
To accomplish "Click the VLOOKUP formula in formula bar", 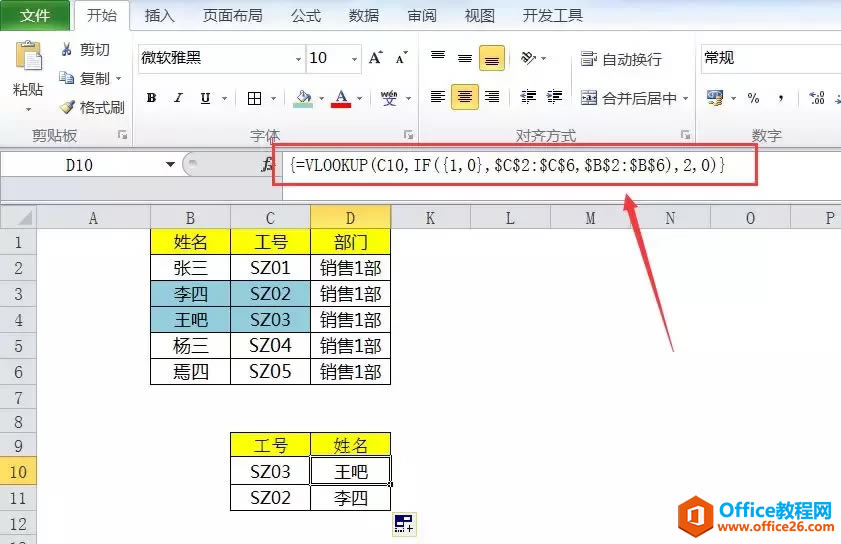I will coord(507,165).
